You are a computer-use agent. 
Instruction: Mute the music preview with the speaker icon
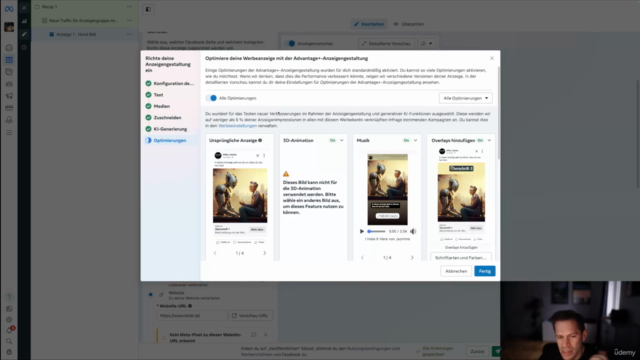[413, 231]
